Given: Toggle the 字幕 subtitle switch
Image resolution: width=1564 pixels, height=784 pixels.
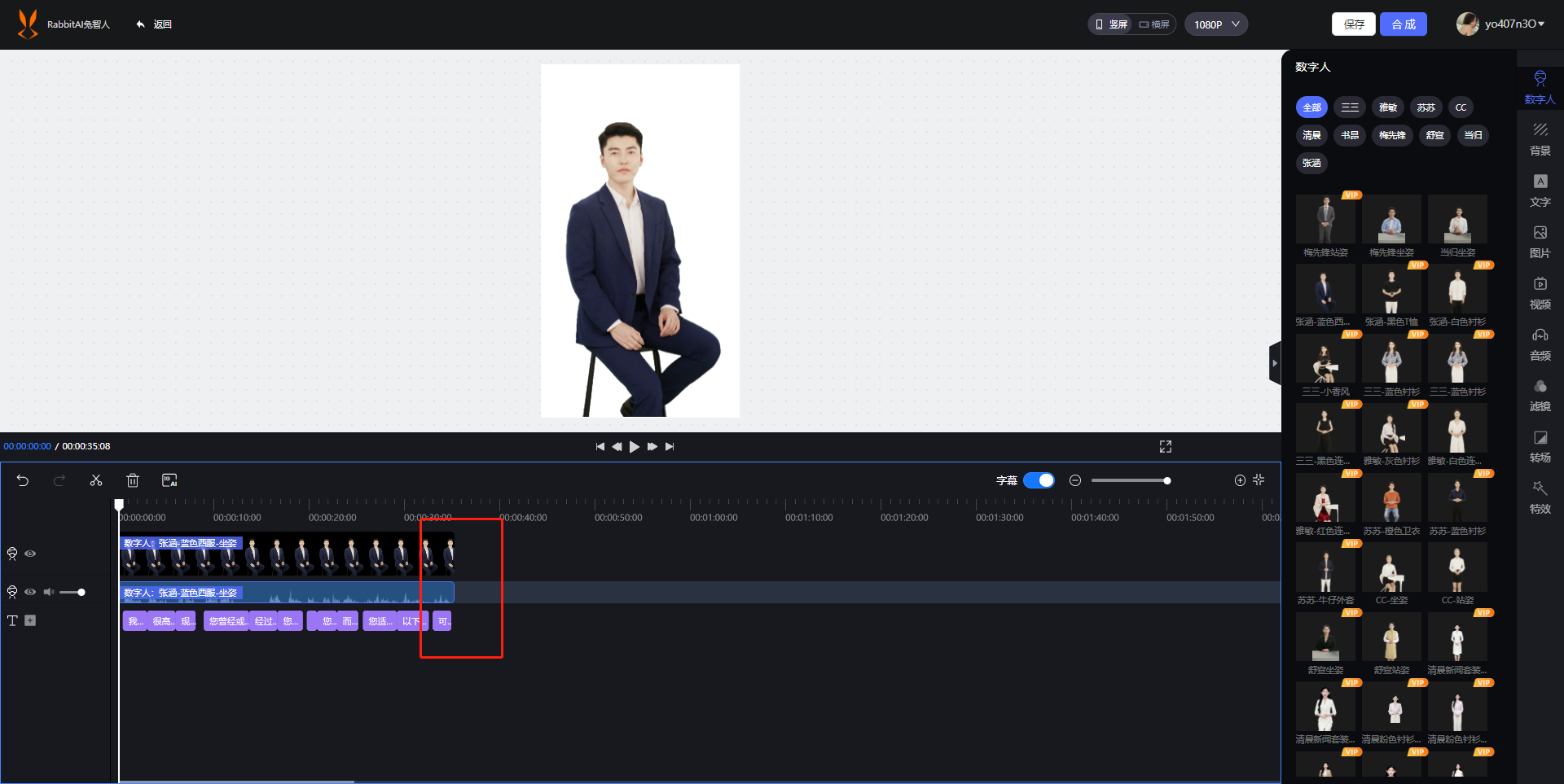Looking at the screenshot, I should tap(1039, 480).
